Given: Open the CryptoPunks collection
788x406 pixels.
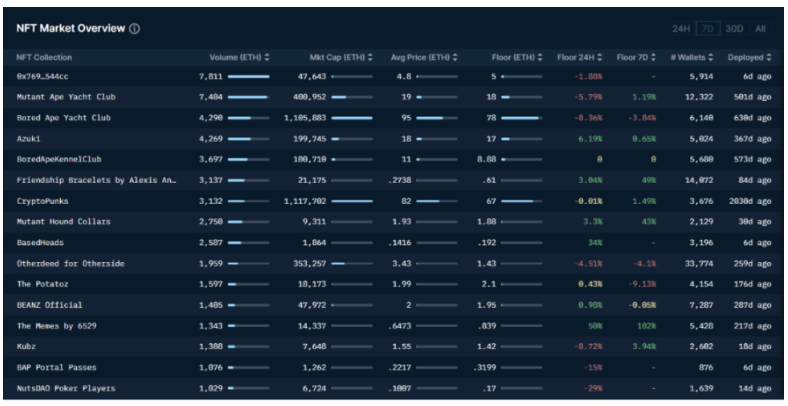Looking at the screenshot, I should [42, 201].
